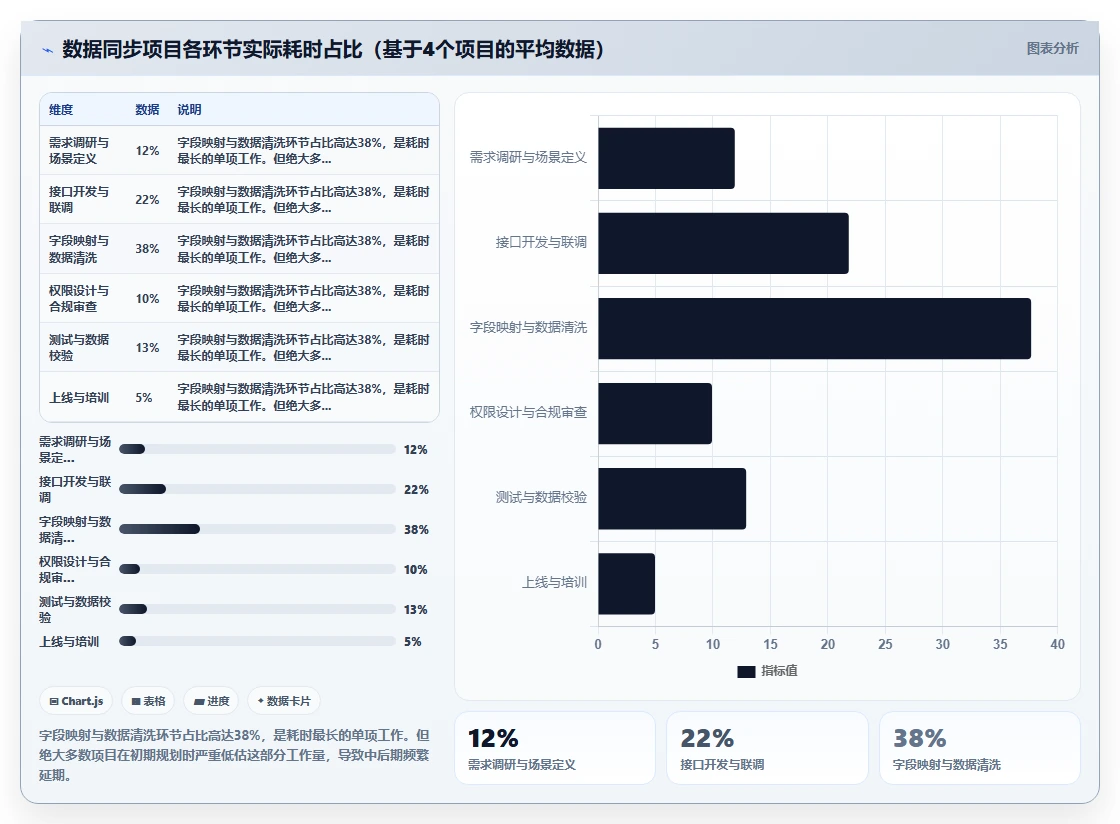Click the chart bar for 接口开发与联调

724,243
